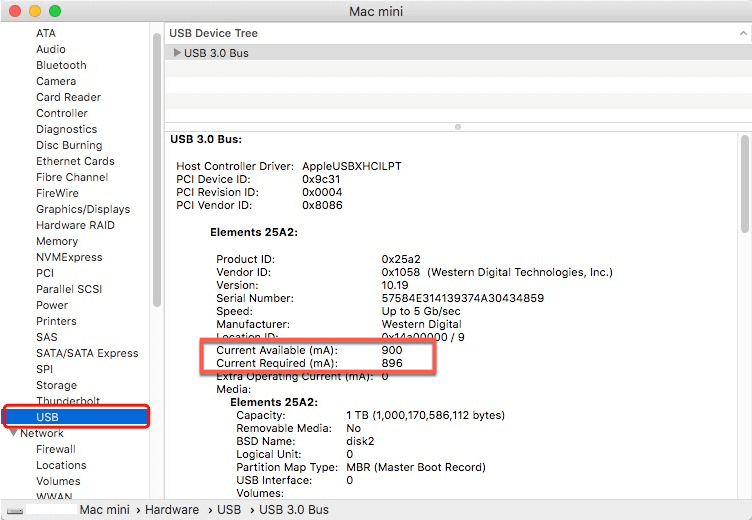Click the Current Required value 896
Viewport: 752px width, 520px height.
(x=392, y=363)
